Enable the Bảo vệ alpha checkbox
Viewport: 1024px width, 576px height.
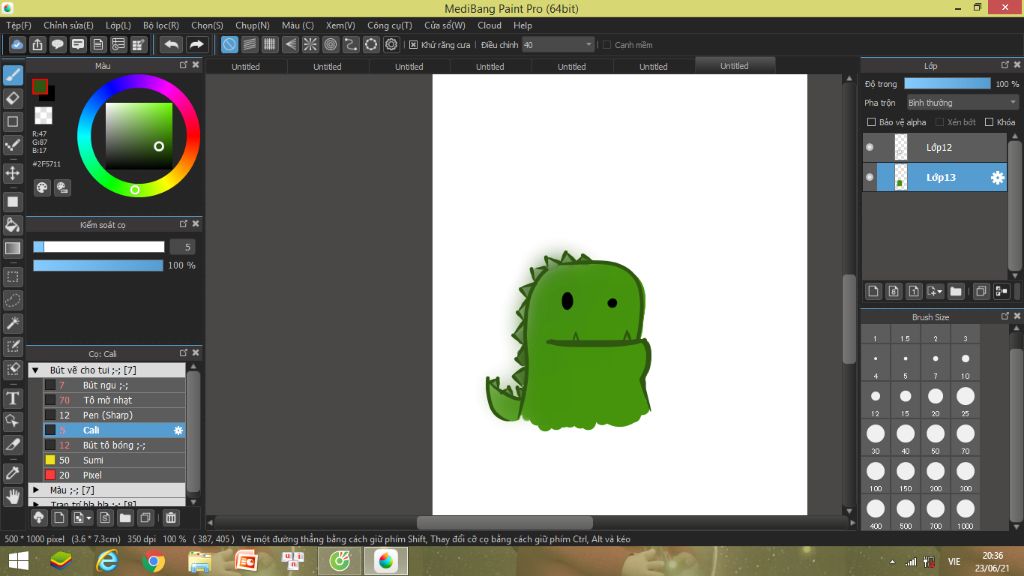click(871, 122)
